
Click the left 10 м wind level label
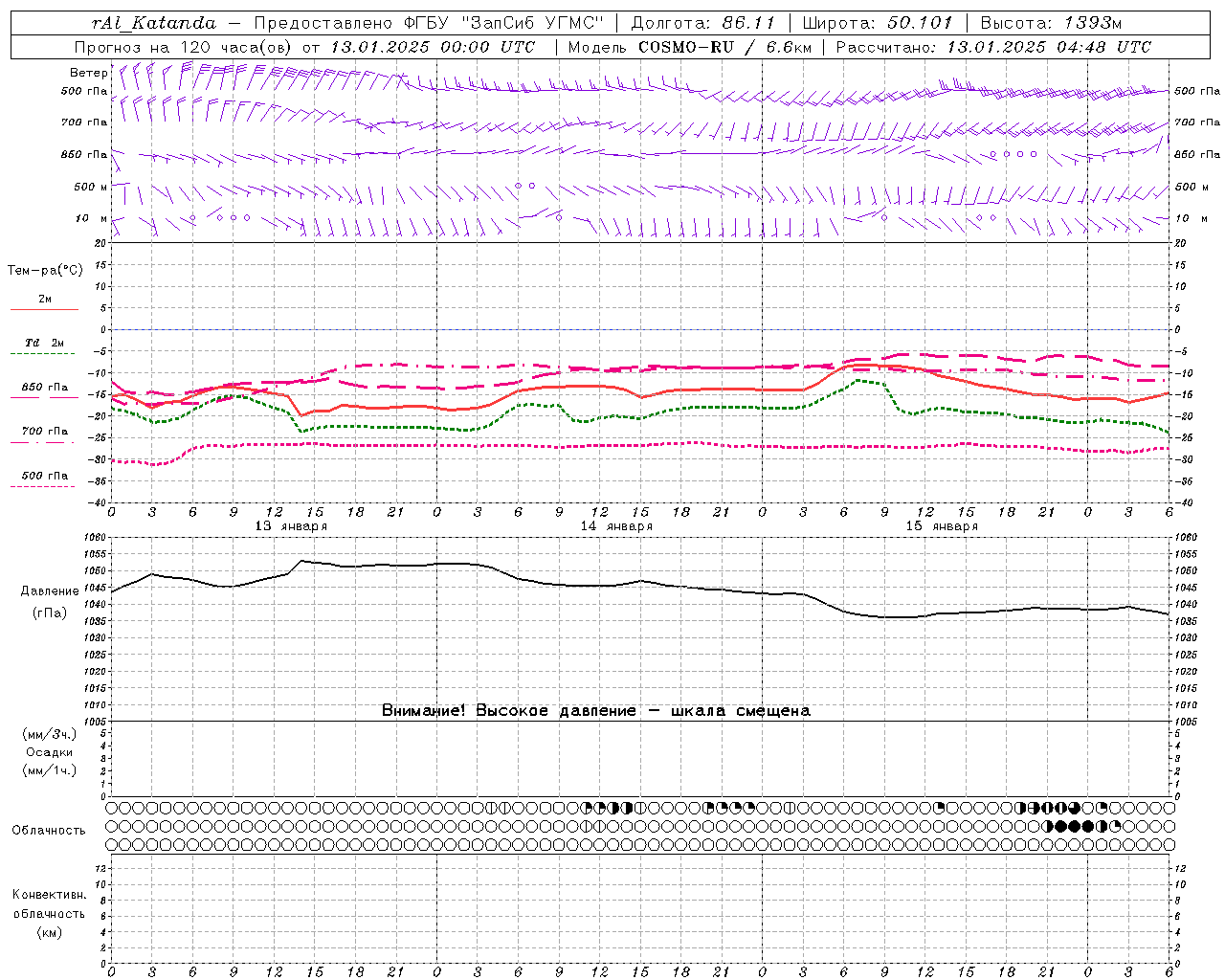pyautogui.click(x=92, y=218)
